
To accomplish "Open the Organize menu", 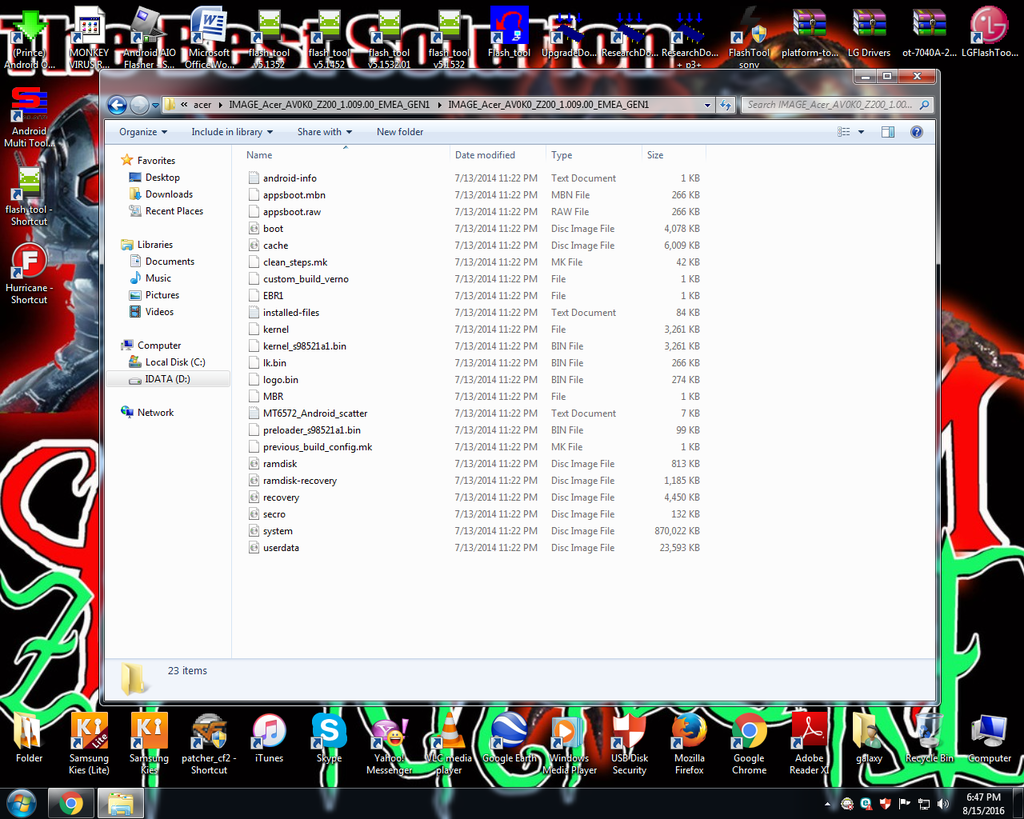I will [142, 131].
